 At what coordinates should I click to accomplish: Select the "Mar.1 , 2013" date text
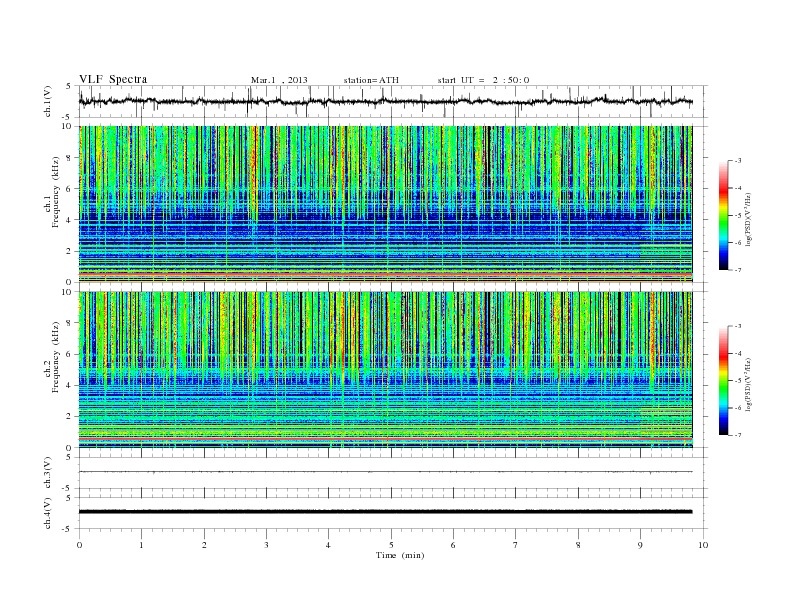279,80
